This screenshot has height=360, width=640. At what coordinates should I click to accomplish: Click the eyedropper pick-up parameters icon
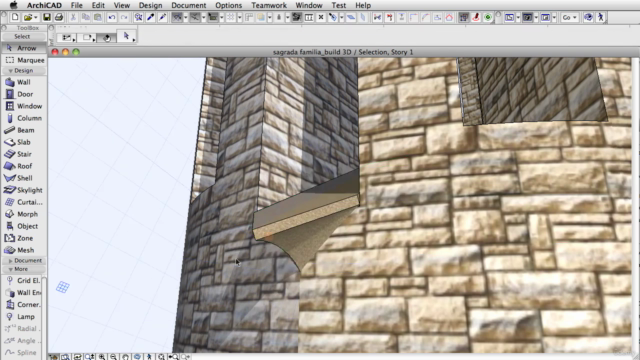(x=151, y=17)
